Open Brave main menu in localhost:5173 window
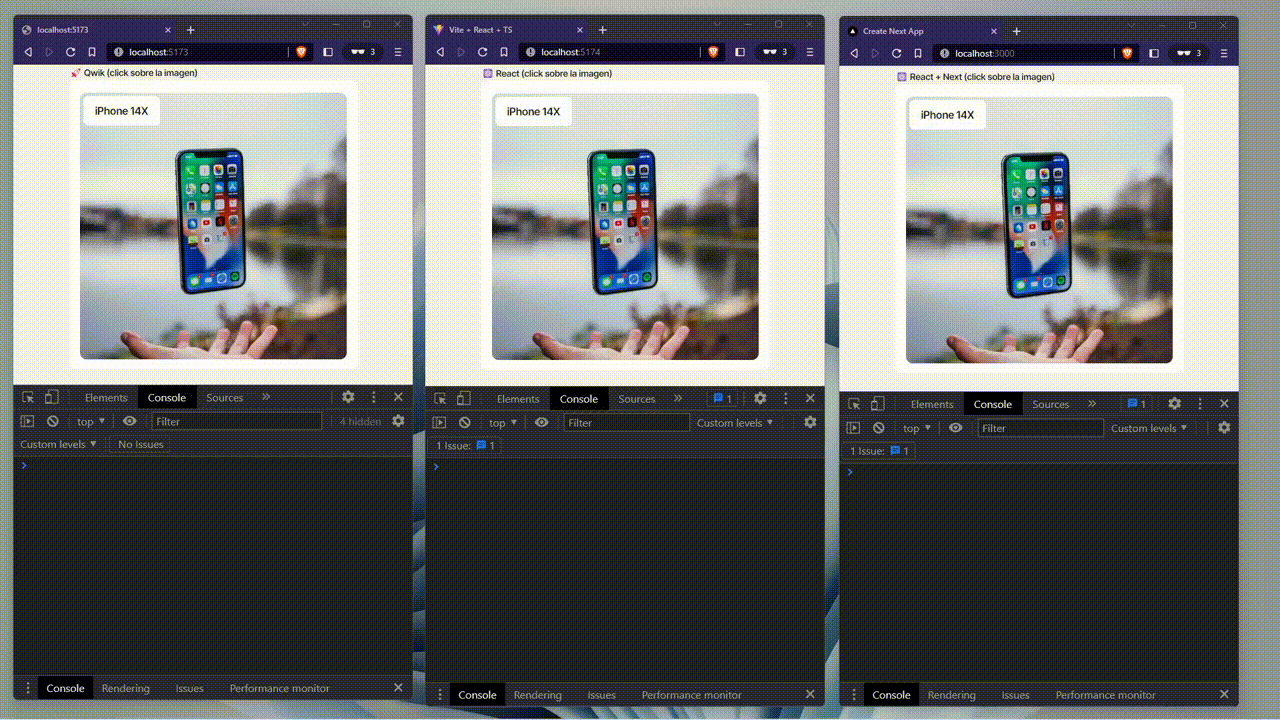1280x720 pixels. pos(398,52)
